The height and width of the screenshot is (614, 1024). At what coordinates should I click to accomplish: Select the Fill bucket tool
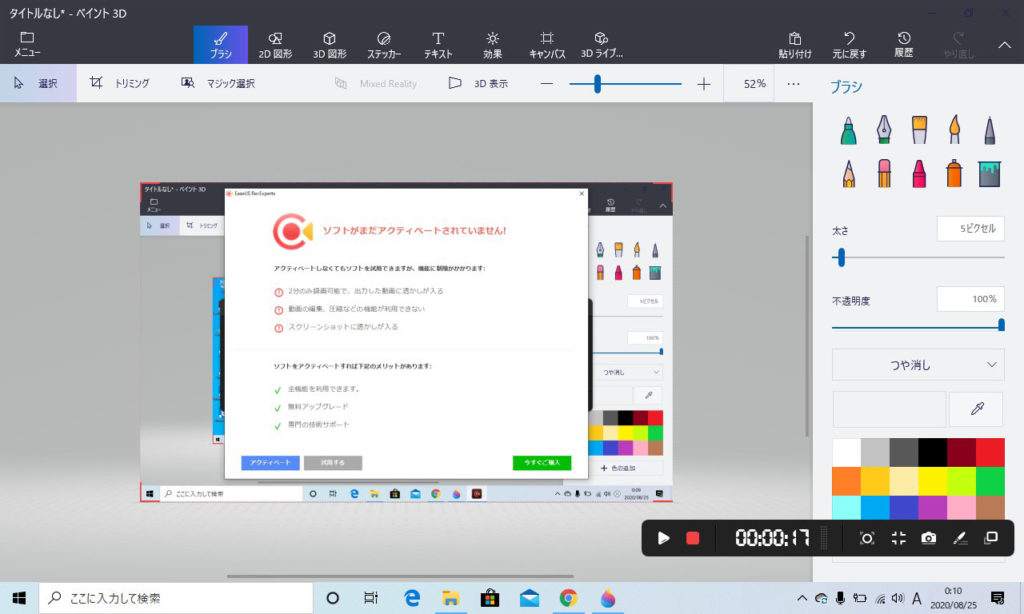(x=989, y=174)
